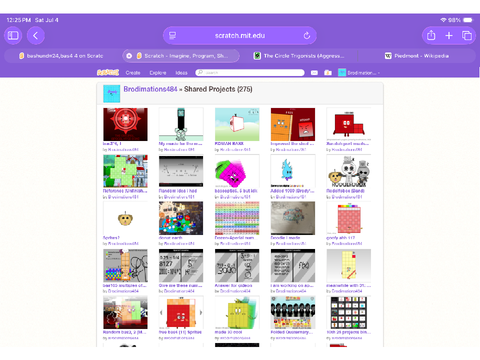Go back with the browser back arrow
The width and height of the screenshot is (480, 360).
point(36,35)
